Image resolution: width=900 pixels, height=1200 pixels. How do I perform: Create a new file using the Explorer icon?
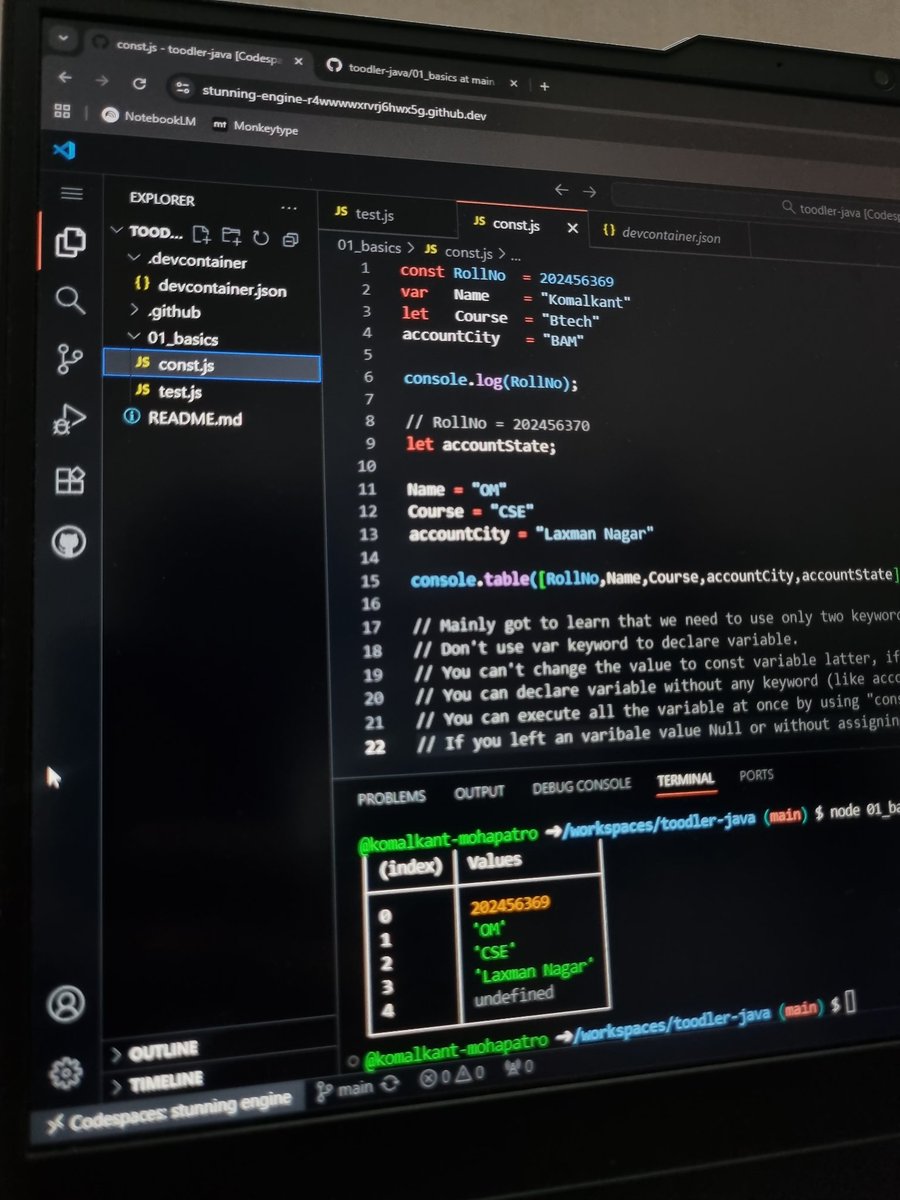(x=202, y=234)
